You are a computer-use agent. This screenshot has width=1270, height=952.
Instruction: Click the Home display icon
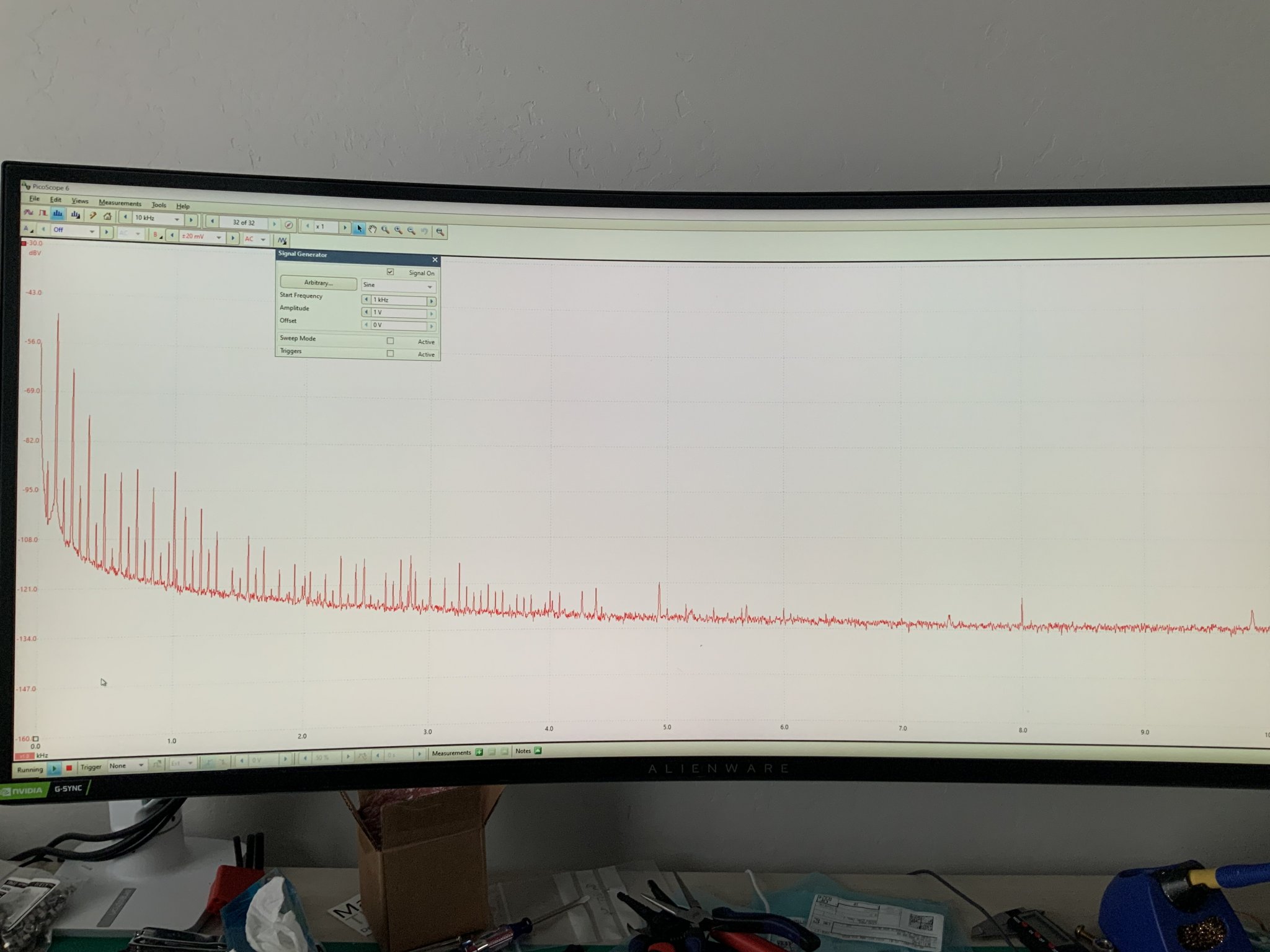click(x=107, y=216)
